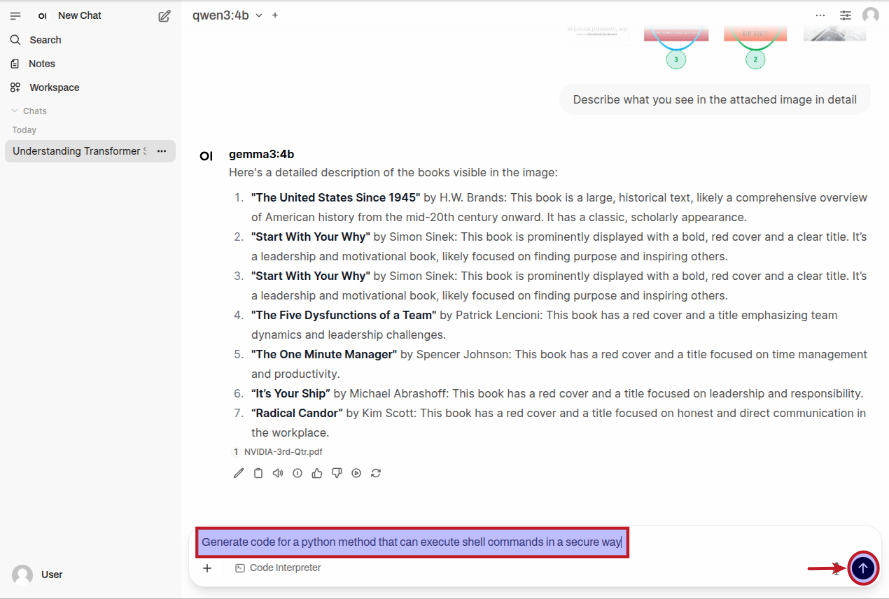This screenshot has width=889, height=599.
Task: Click the message input text field
Action: tap(411, 543)
